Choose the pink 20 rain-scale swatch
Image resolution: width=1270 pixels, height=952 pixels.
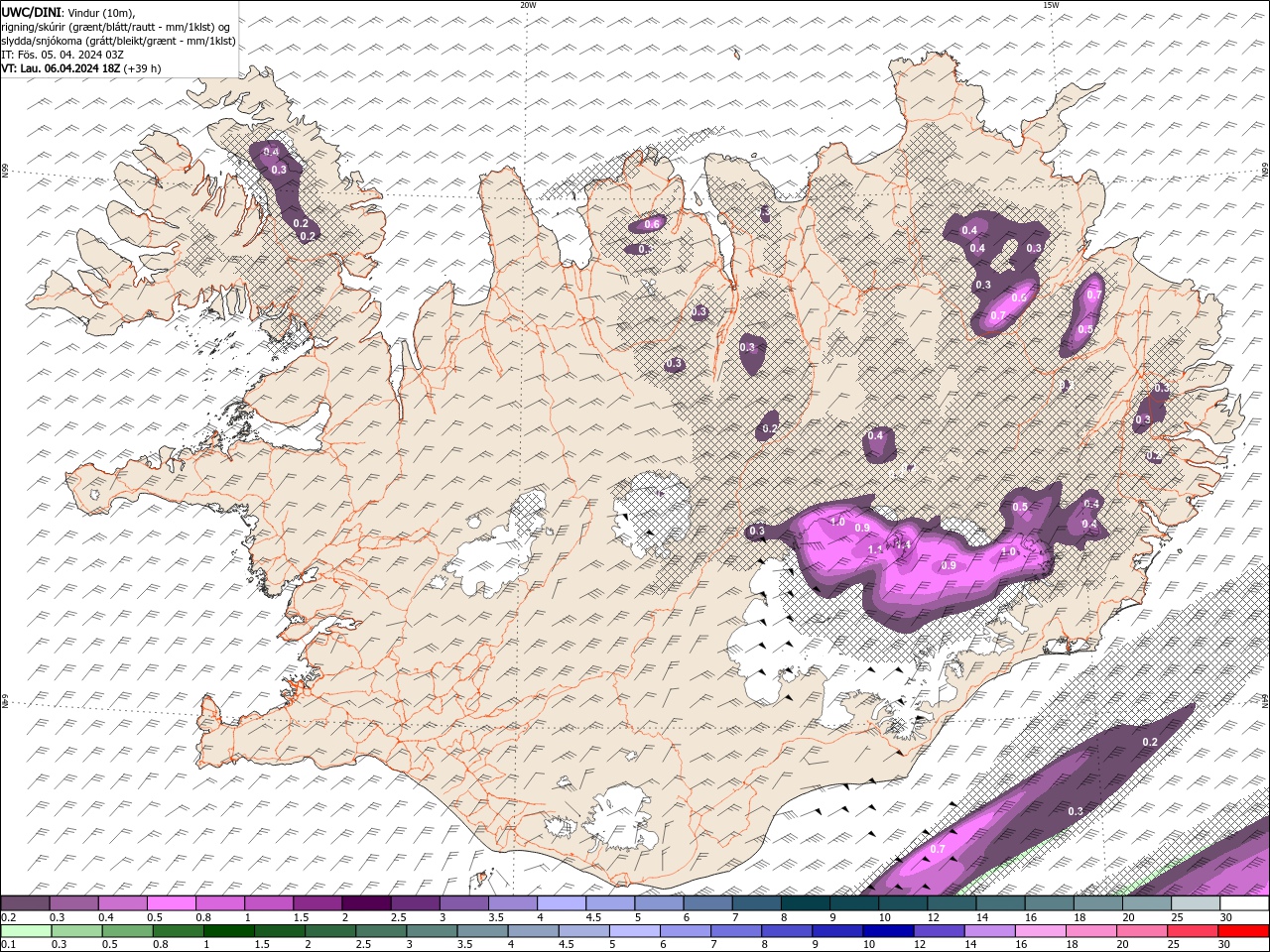pos(1141,931)
